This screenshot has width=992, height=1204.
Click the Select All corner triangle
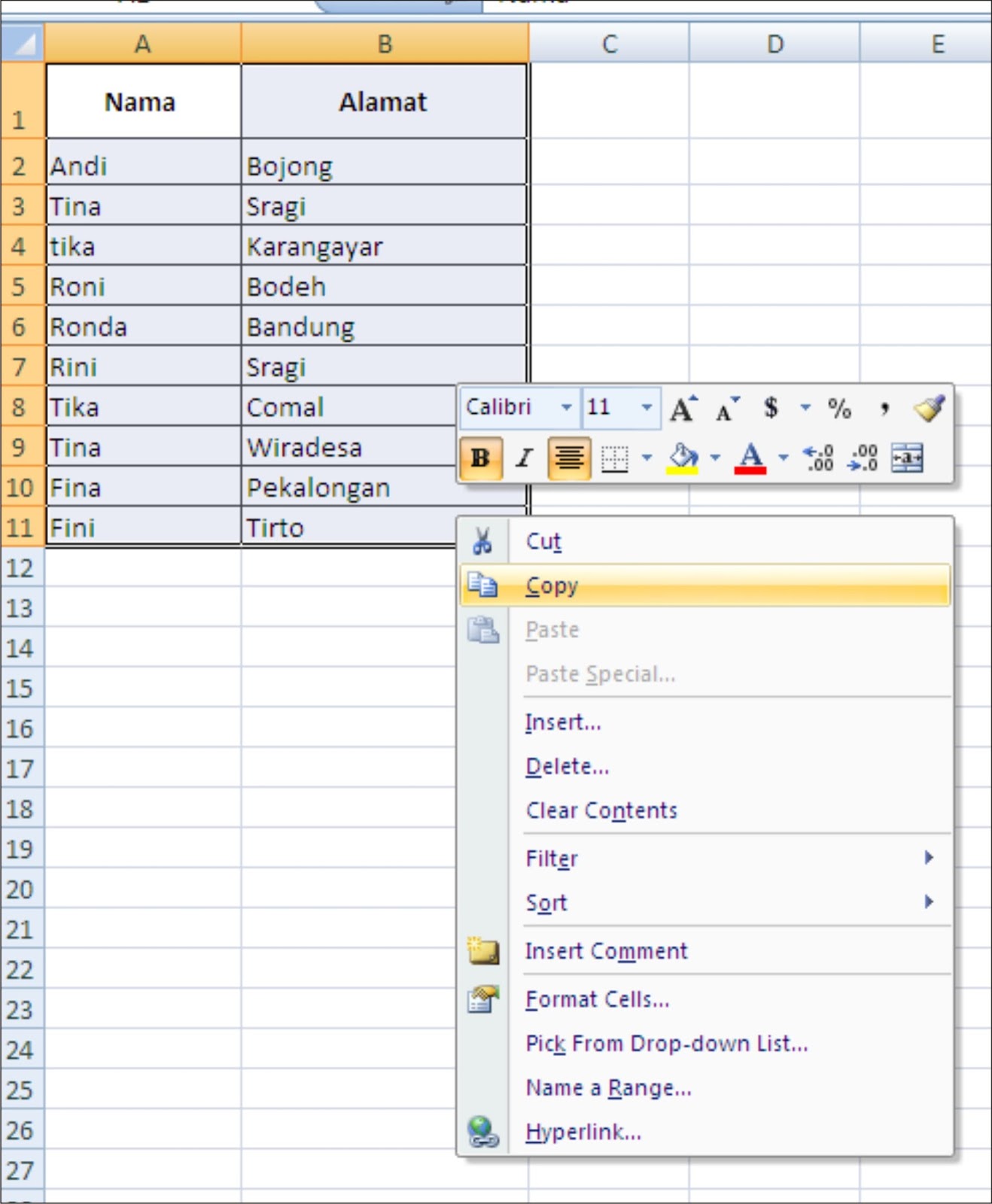tap(23, 43)
